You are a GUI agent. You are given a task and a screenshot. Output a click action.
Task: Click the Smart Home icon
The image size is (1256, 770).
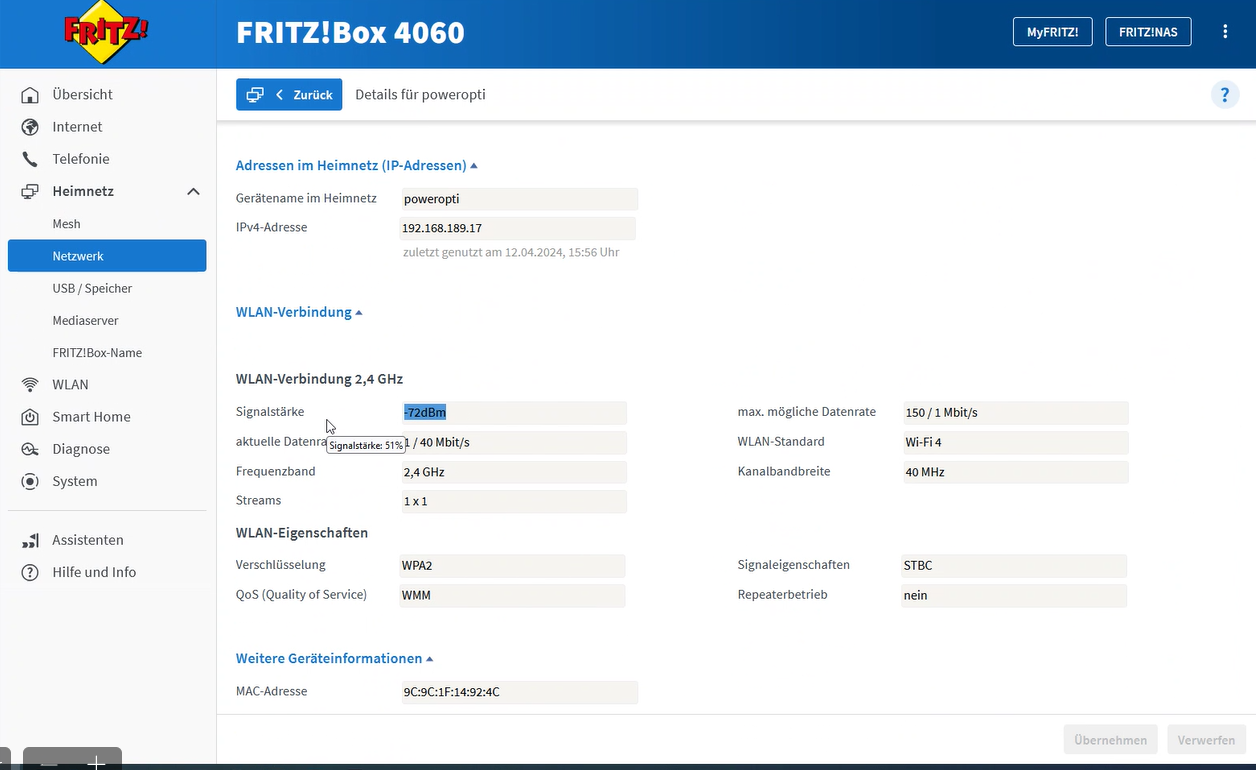pos(30,417)
